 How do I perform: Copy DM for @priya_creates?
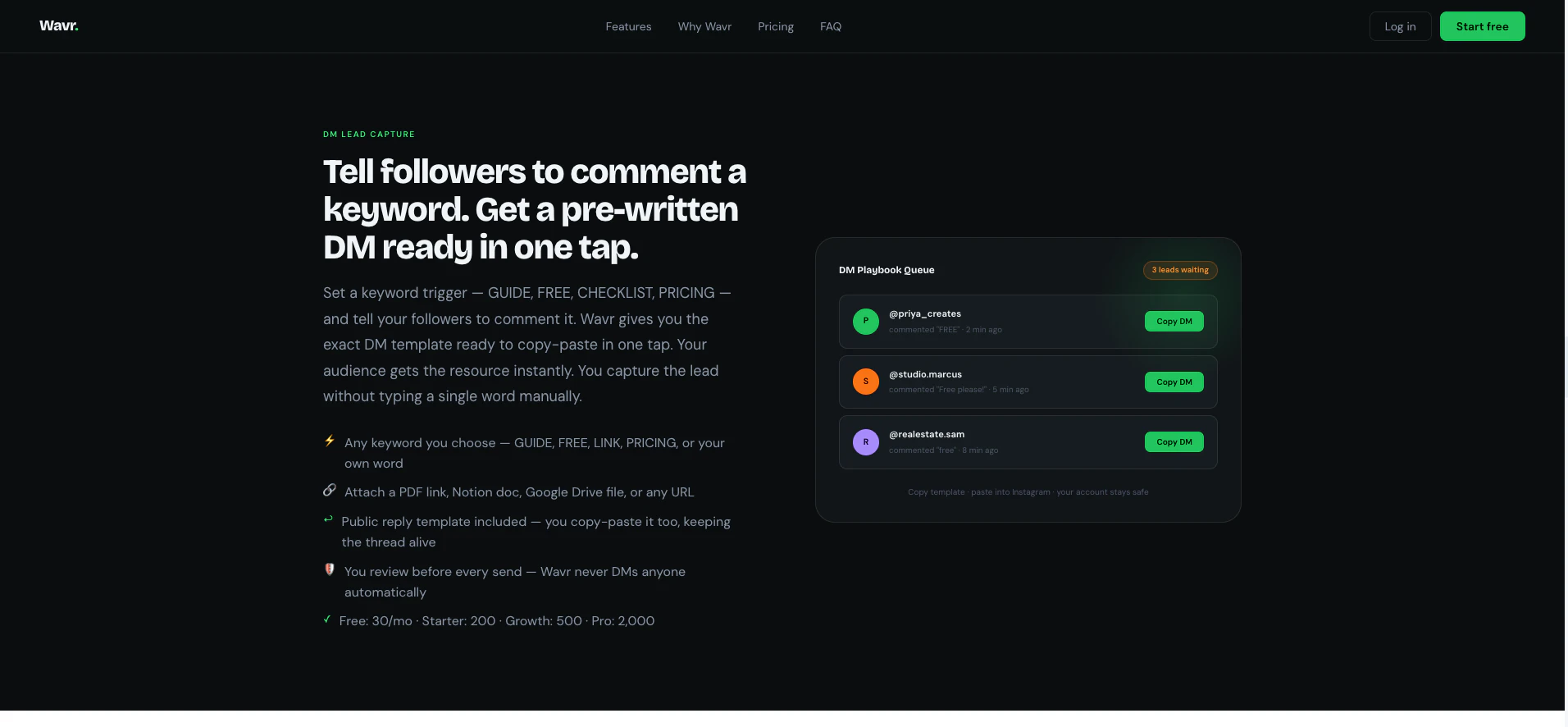pos(1174,322)
